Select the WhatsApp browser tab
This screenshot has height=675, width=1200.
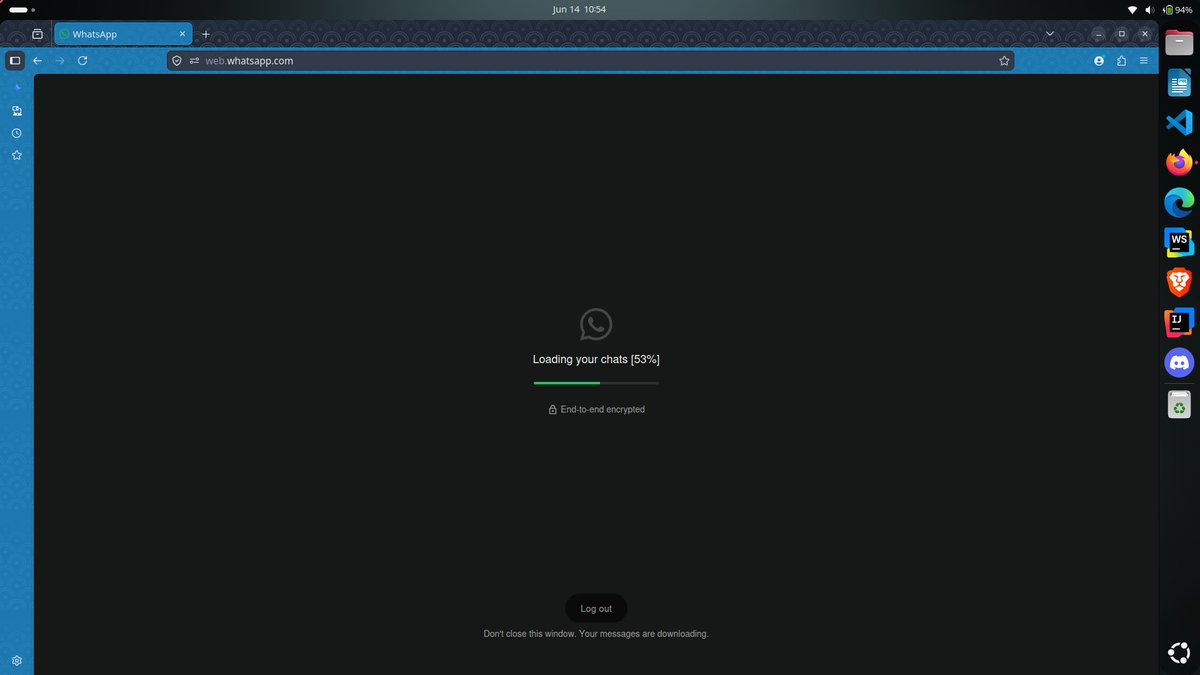point(123,34)
